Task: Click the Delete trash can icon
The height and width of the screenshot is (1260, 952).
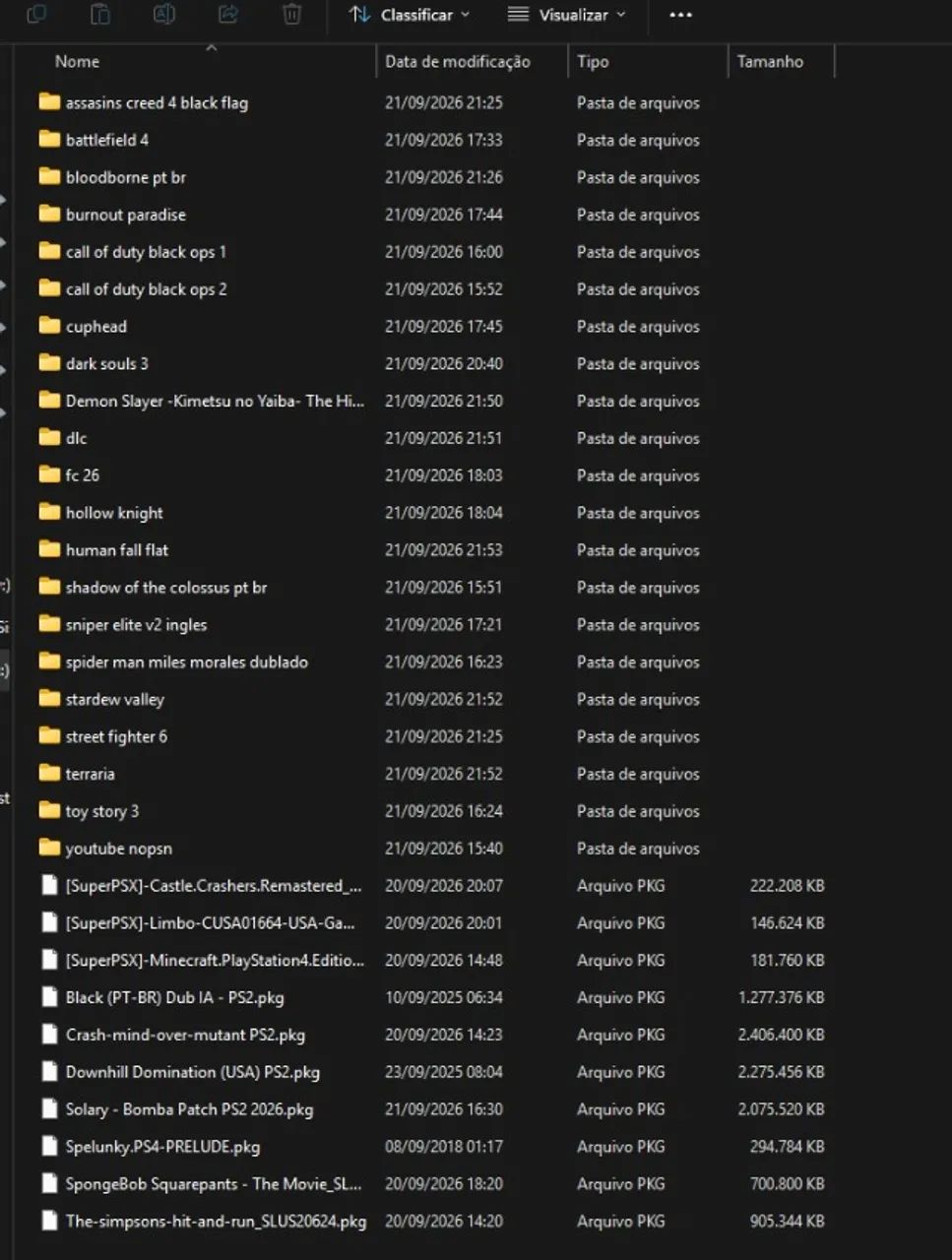Action: 292,14
